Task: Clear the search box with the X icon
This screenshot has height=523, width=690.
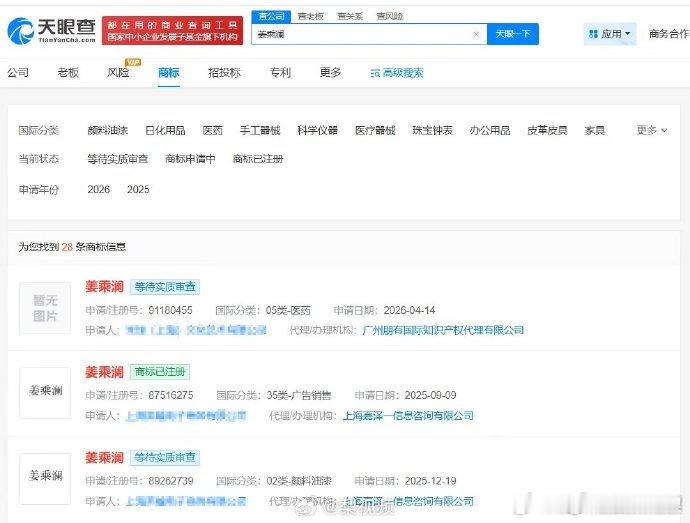Action: tap(476, 34)
